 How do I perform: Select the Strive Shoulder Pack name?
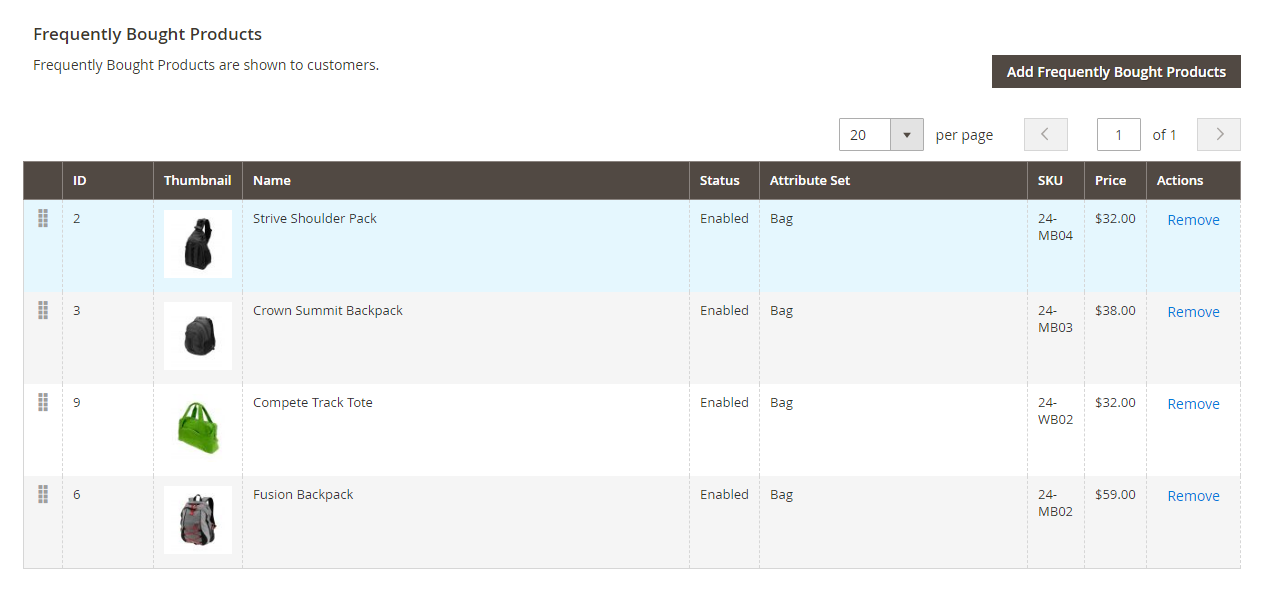(315, 218)
